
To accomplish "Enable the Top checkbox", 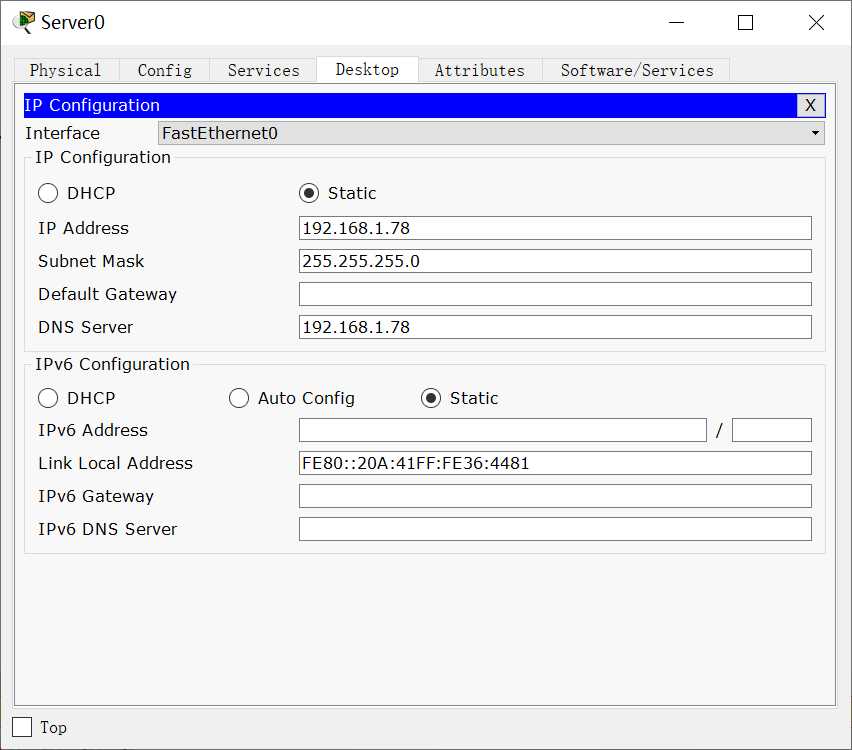I will 22,727.
